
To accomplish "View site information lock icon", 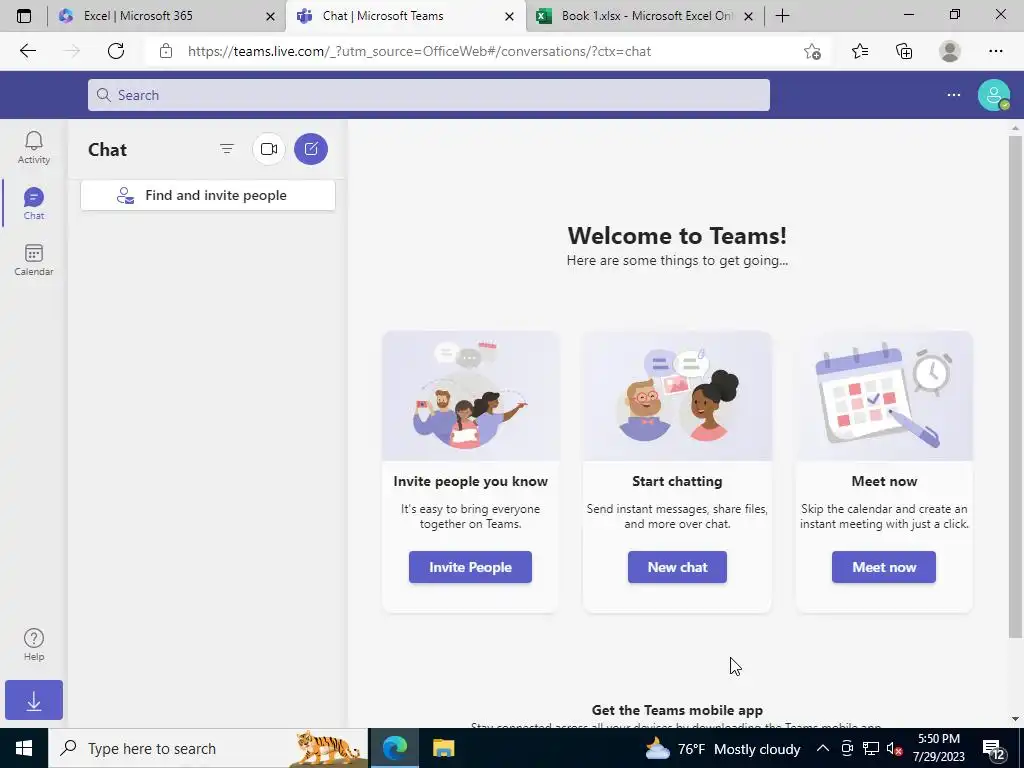I will [166, 51].
